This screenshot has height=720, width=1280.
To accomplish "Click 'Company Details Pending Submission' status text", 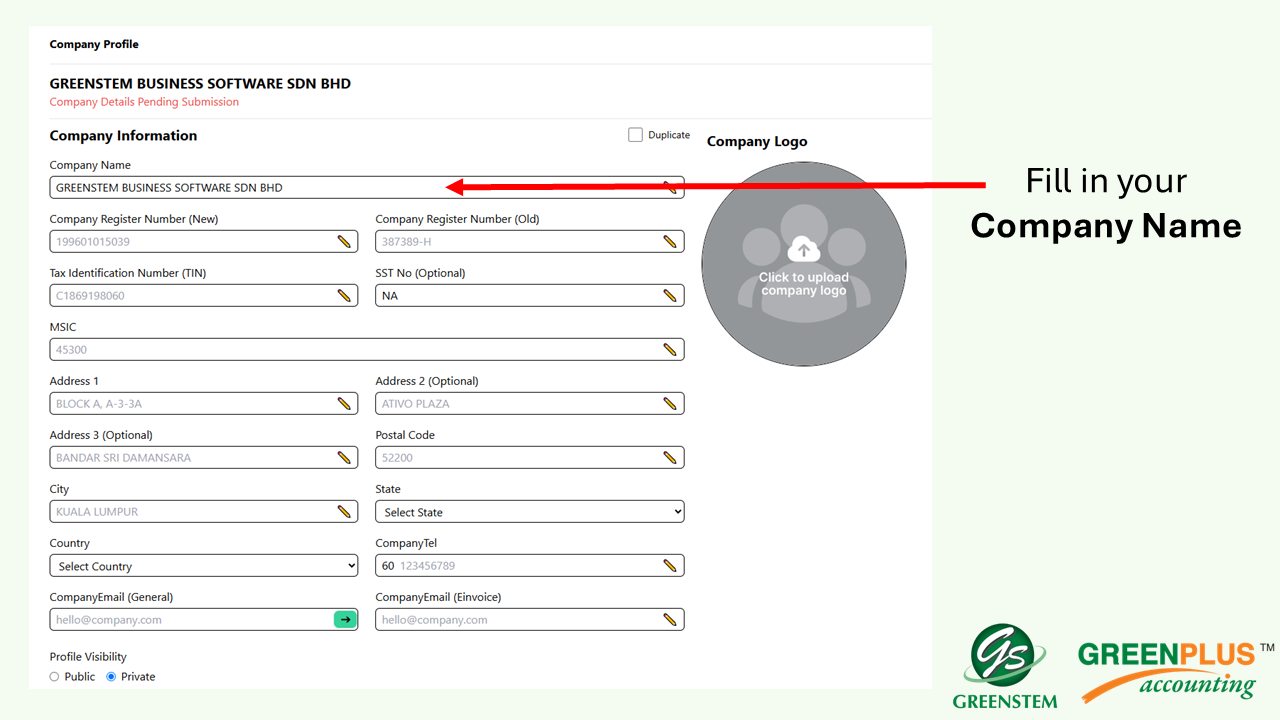I will (144, 102).
